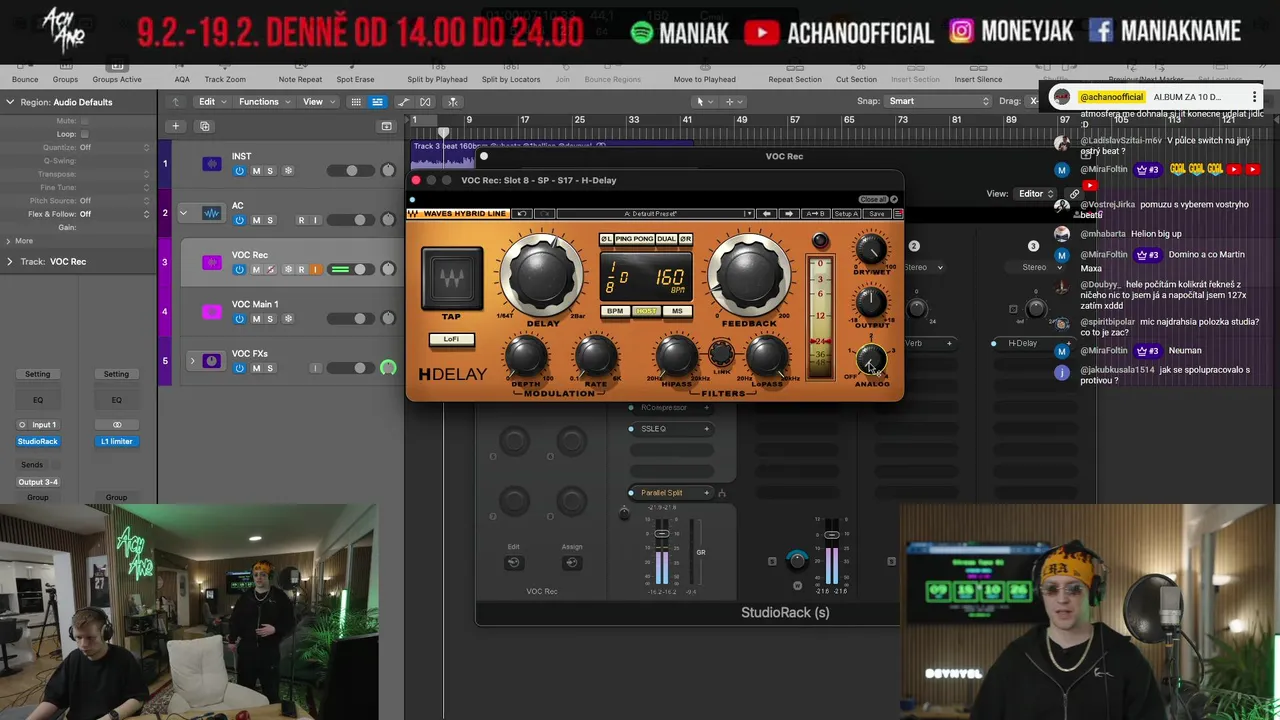The width and height of the screenshot is (1280, 720).
Task: Click the Waves undo arrow button
Action: click(x=521, y=214)
